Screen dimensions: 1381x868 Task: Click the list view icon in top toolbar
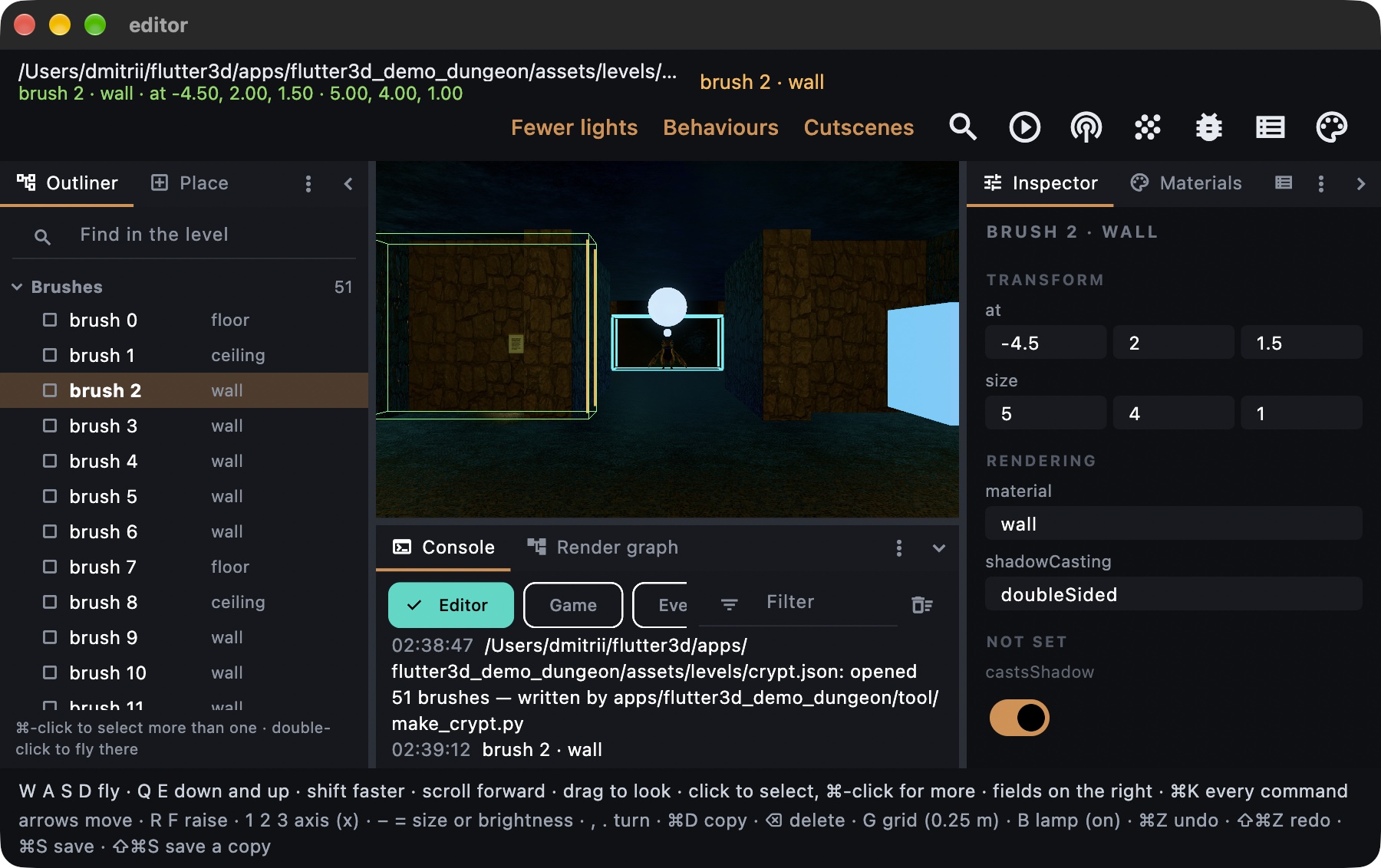1270,127
